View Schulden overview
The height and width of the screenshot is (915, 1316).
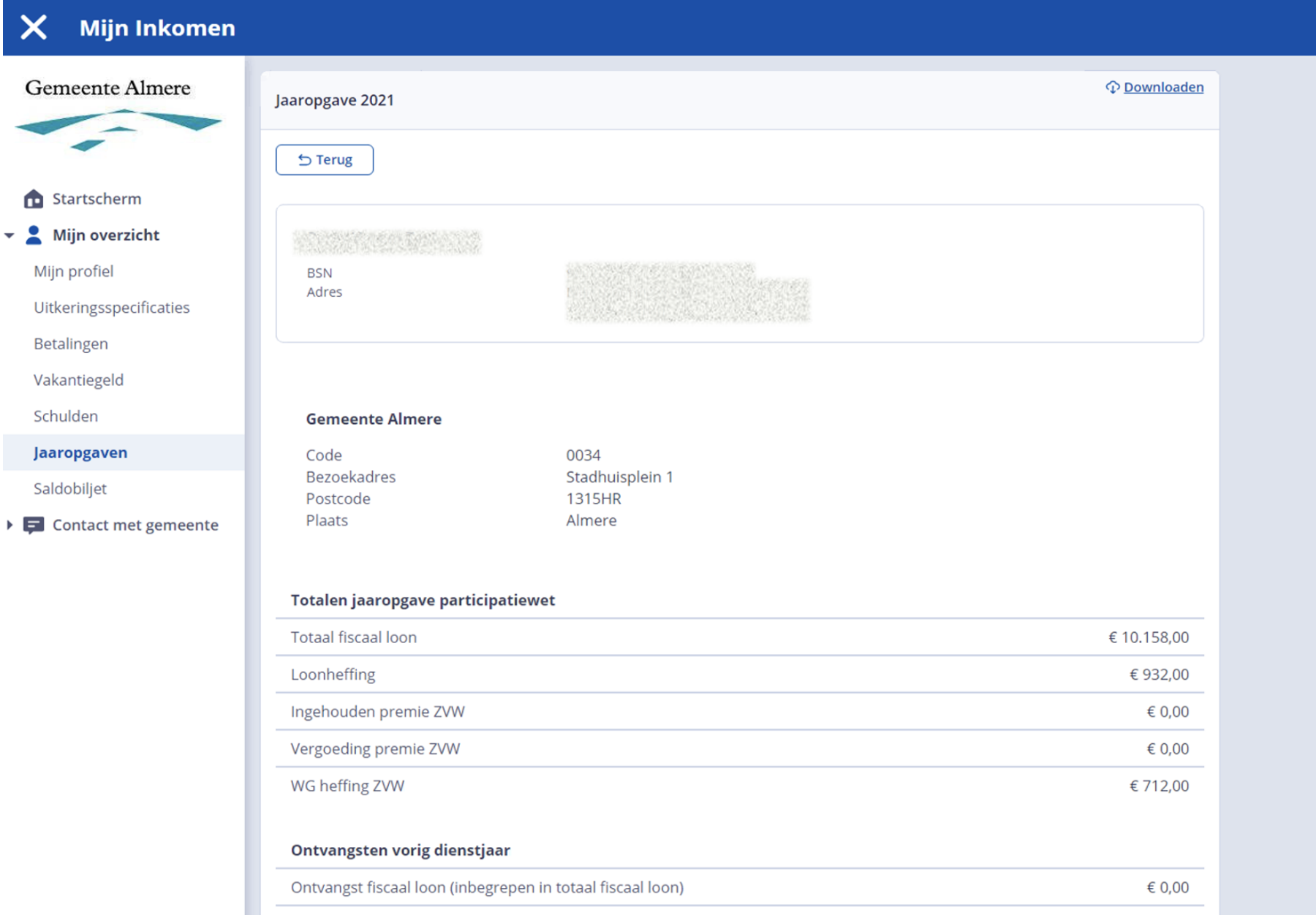tap(66, 416)
